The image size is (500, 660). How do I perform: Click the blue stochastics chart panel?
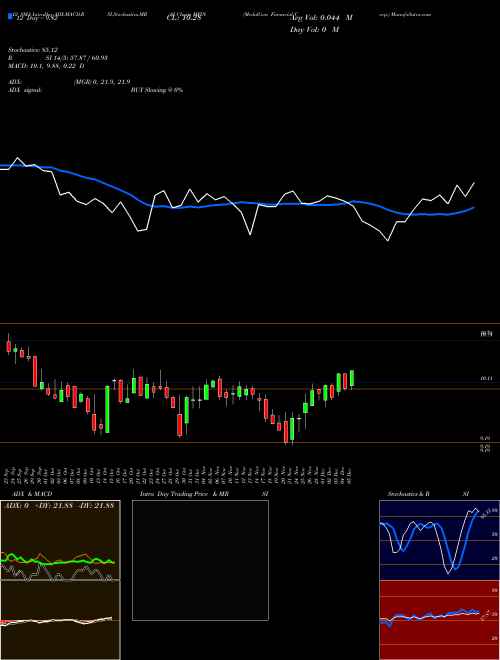click(x=439, y=540)
